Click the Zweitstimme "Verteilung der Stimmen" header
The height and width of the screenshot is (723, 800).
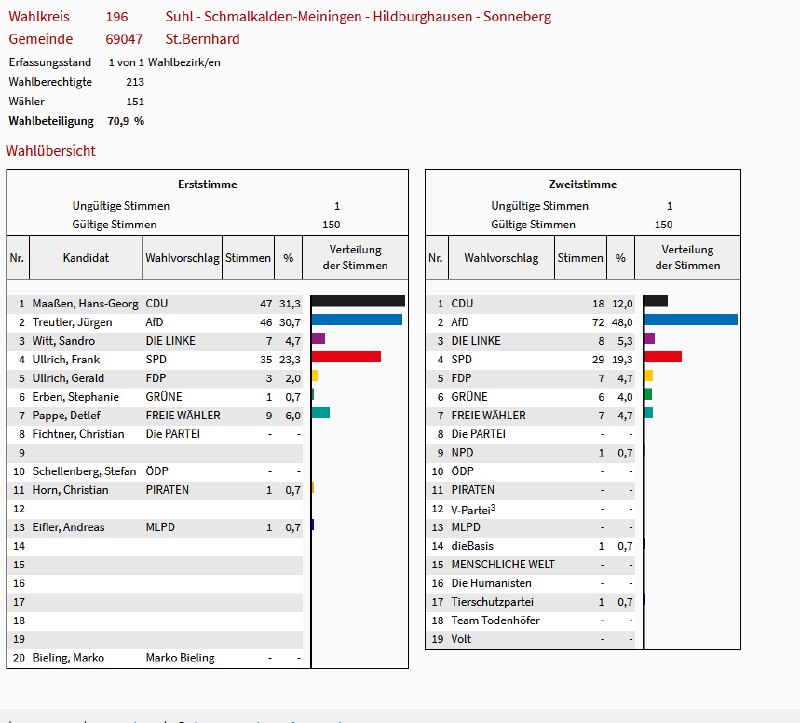click(687, 257)
